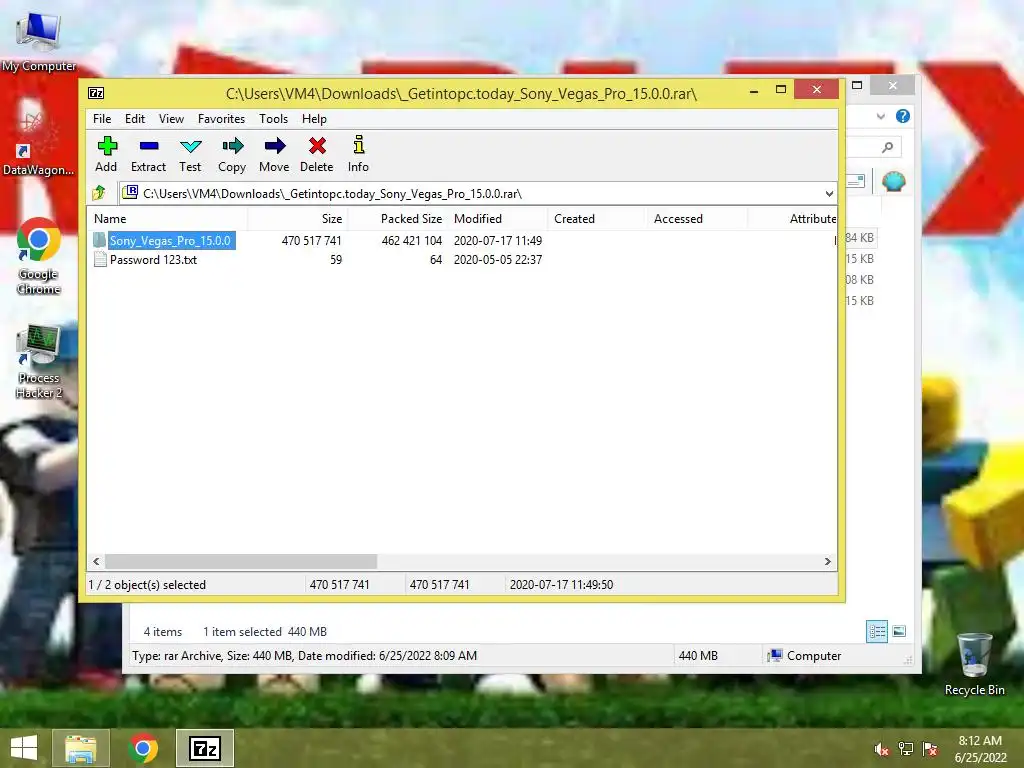
Task: Choose the Move toolbar icon
Action: (x=274, y=146)
